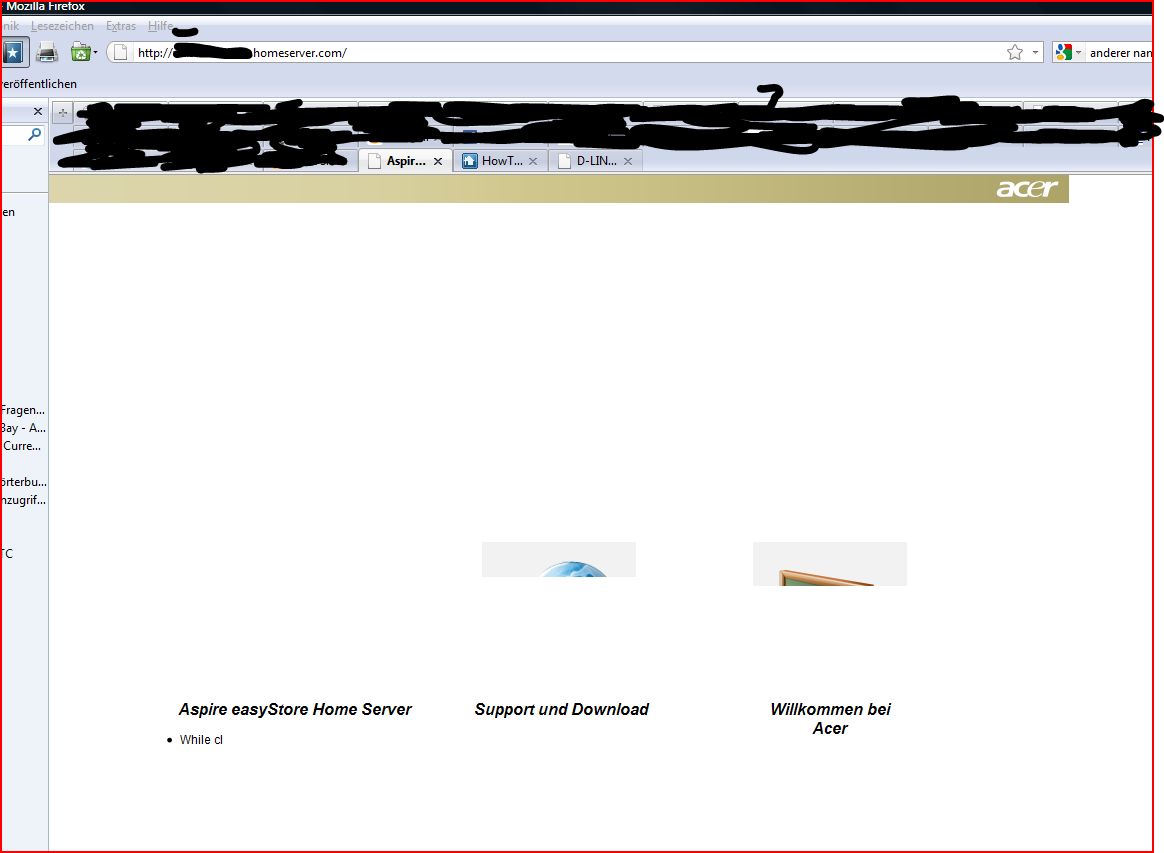Switch to the D-LIN... tab
The image size is (1164, 853).
[596, 160]
